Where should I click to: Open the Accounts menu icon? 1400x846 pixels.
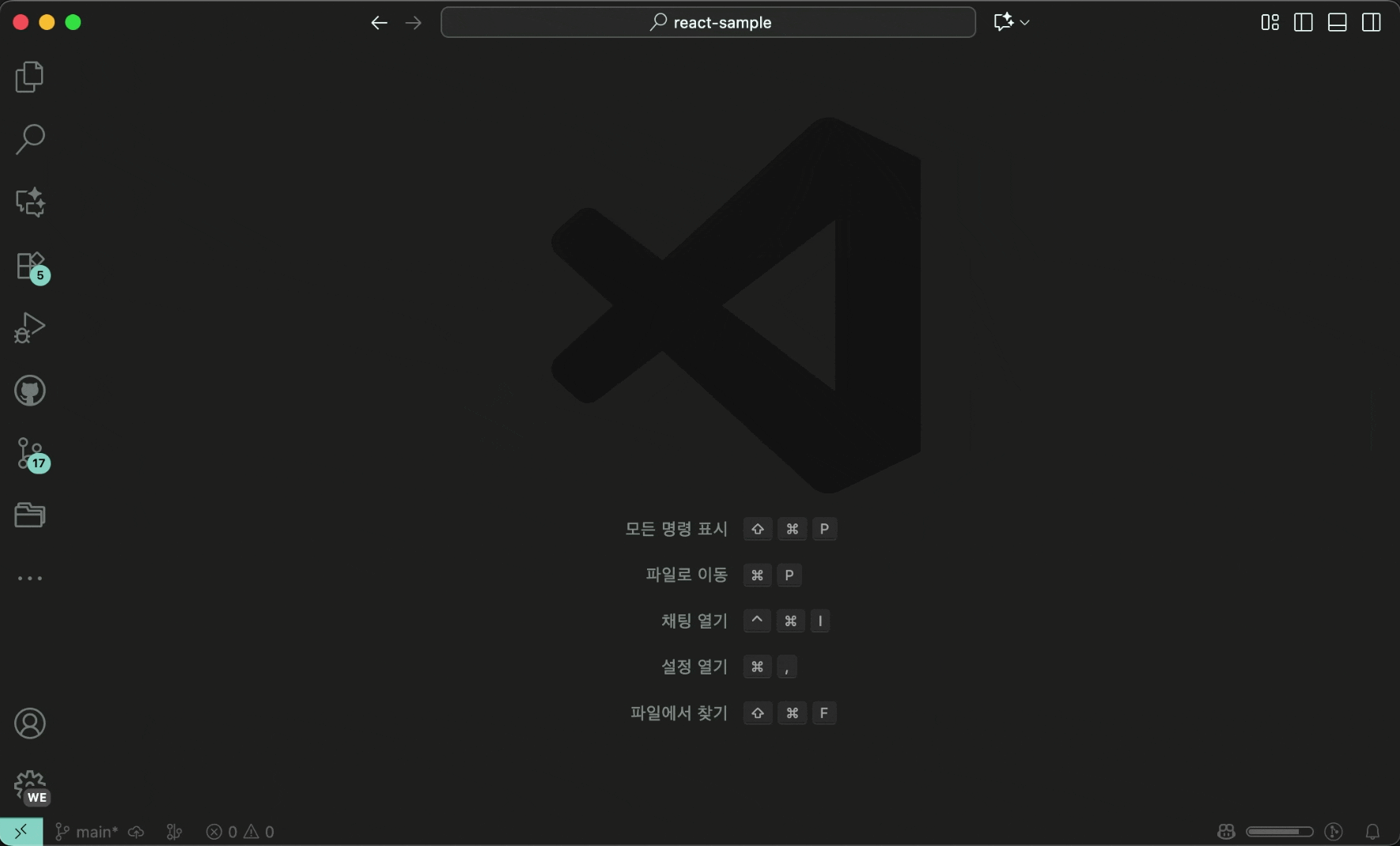(30, 723)
